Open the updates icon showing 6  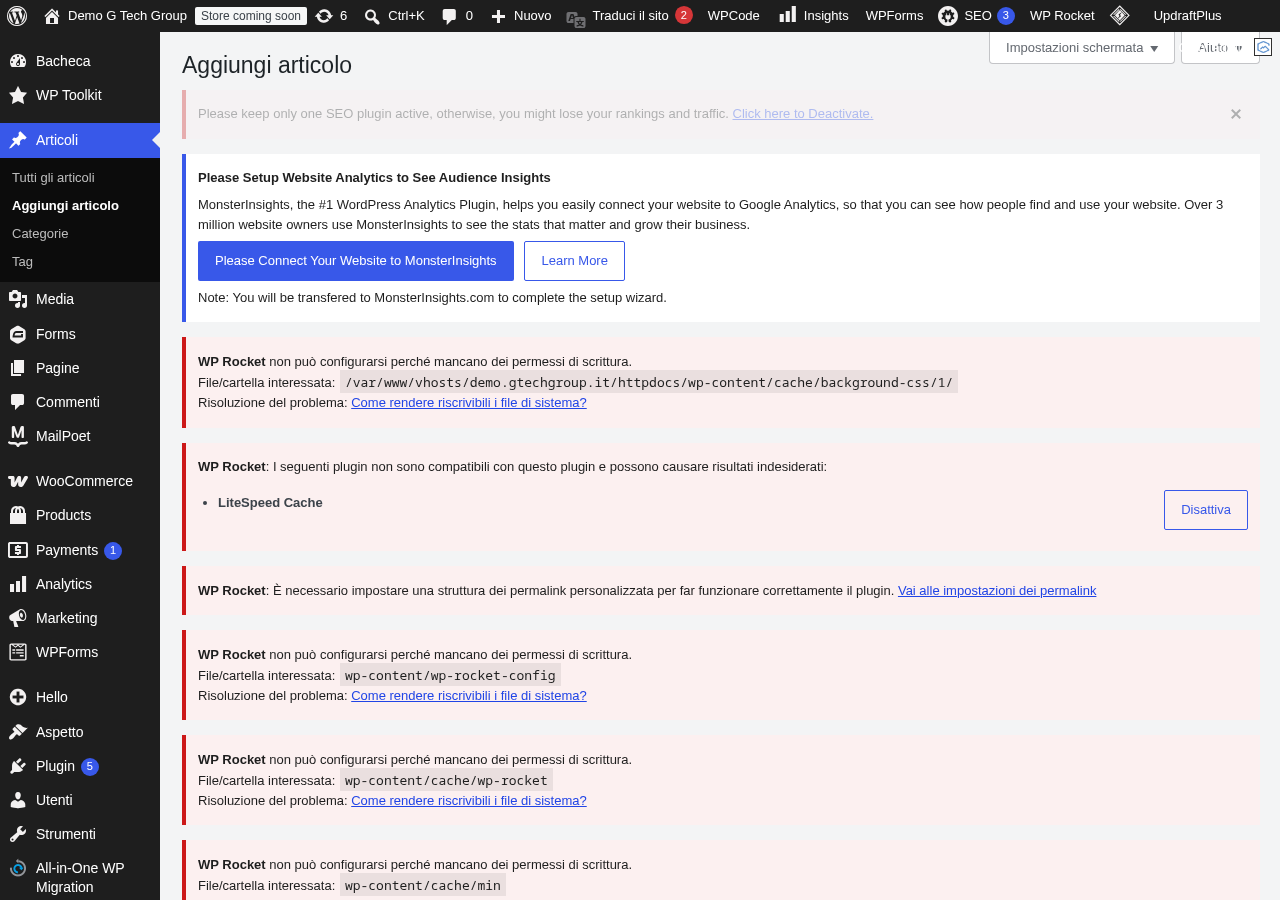tap(324, 16)
